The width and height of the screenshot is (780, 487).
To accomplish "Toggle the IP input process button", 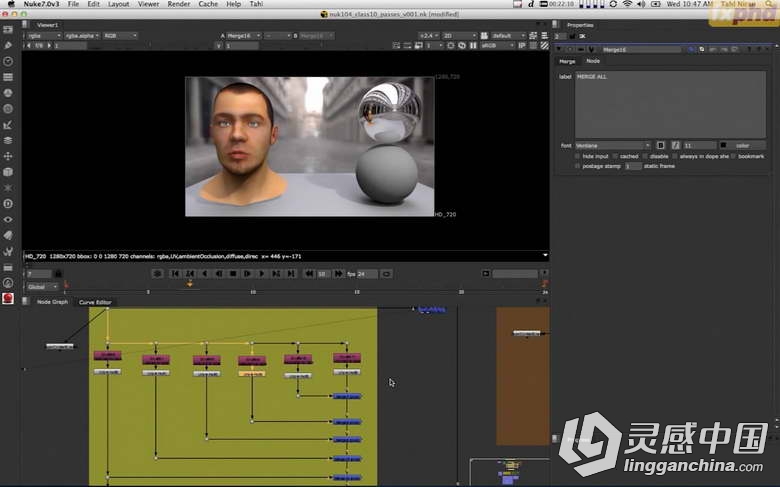I will point(522,45).
